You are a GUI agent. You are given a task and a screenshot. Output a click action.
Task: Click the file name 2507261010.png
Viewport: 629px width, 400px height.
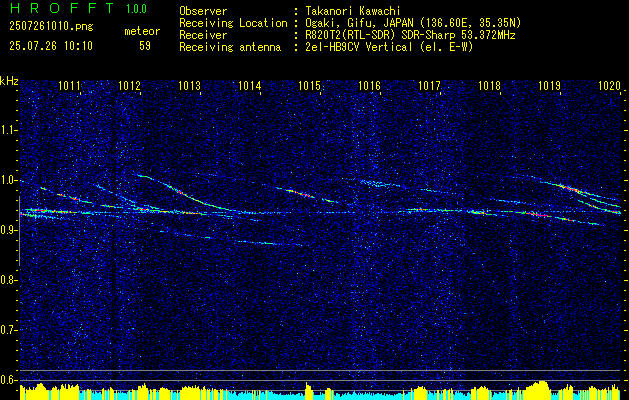pos(51,26)
